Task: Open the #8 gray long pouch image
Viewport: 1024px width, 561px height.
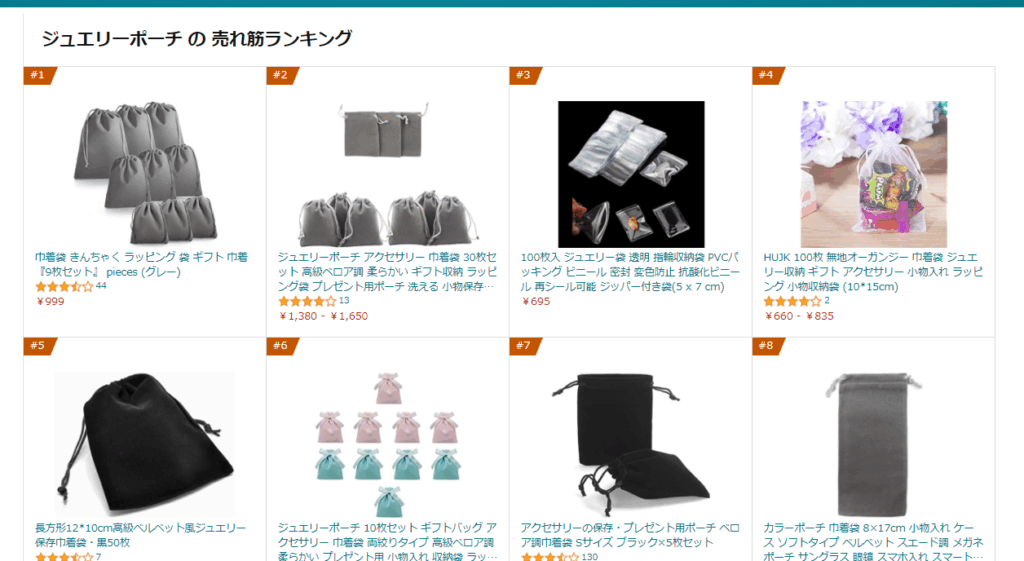Action: (874, 444)
